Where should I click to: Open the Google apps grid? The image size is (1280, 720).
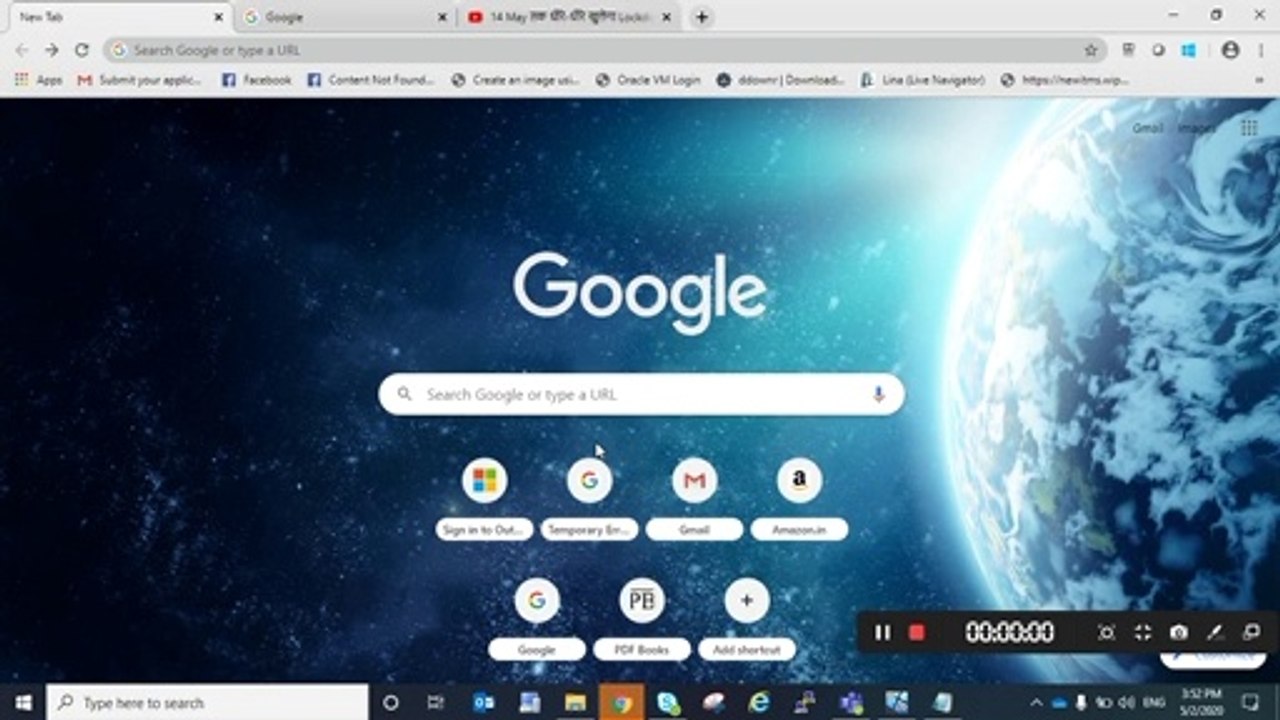coord(1249,128)
